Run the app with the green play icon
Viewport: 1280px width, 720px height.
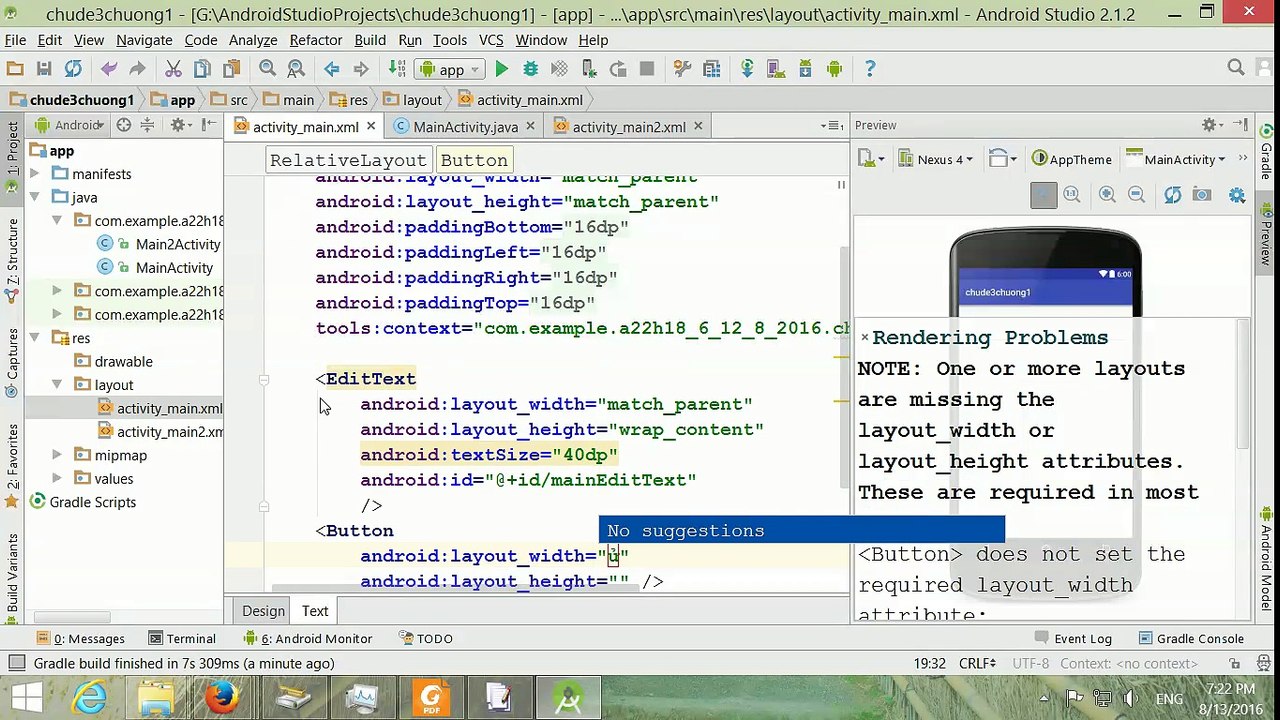502,69
